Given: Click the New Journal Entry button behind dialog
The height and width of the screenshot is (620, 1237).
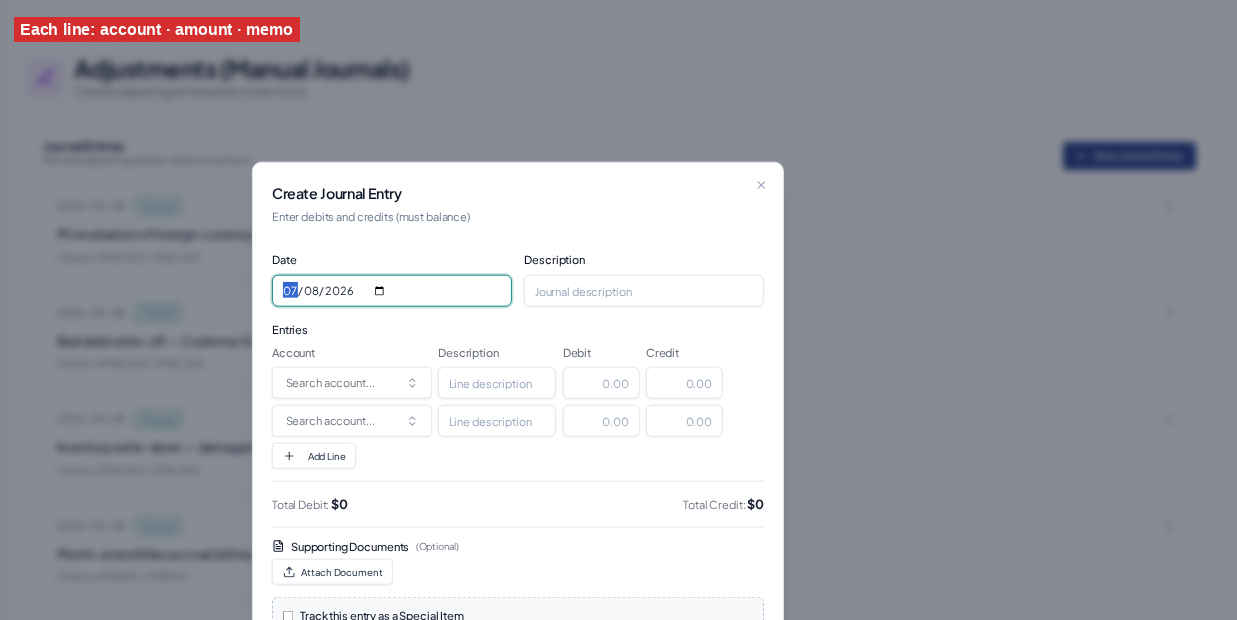Looking at the screenshot, I should click(x=1129, y=156).
